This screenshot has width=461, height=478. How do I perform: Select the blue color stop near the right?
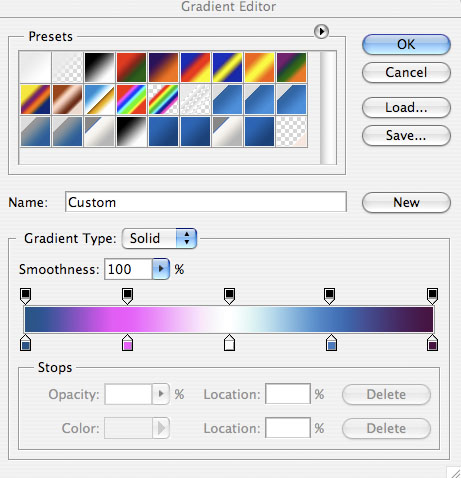coord(331,343)
